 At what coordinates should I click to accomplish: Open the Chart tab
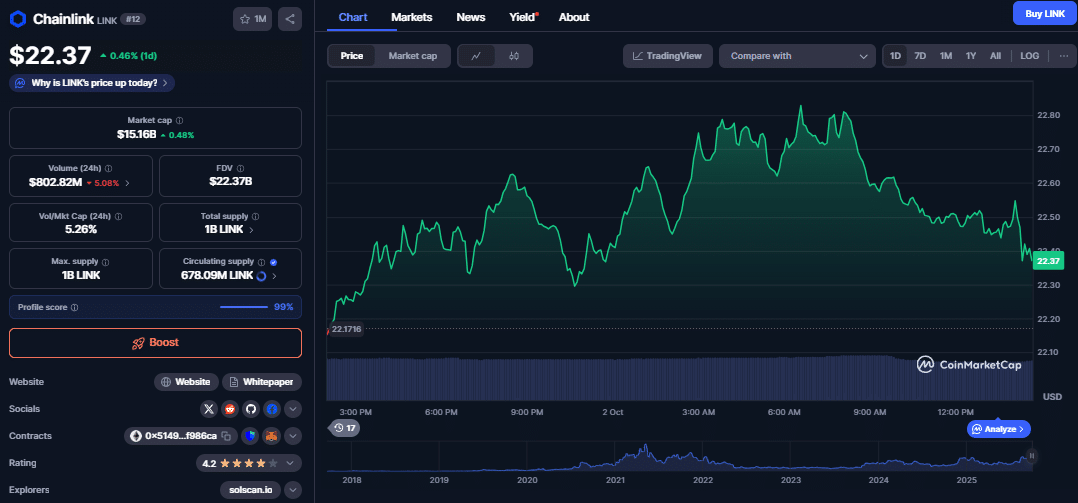tap(353, 17)
